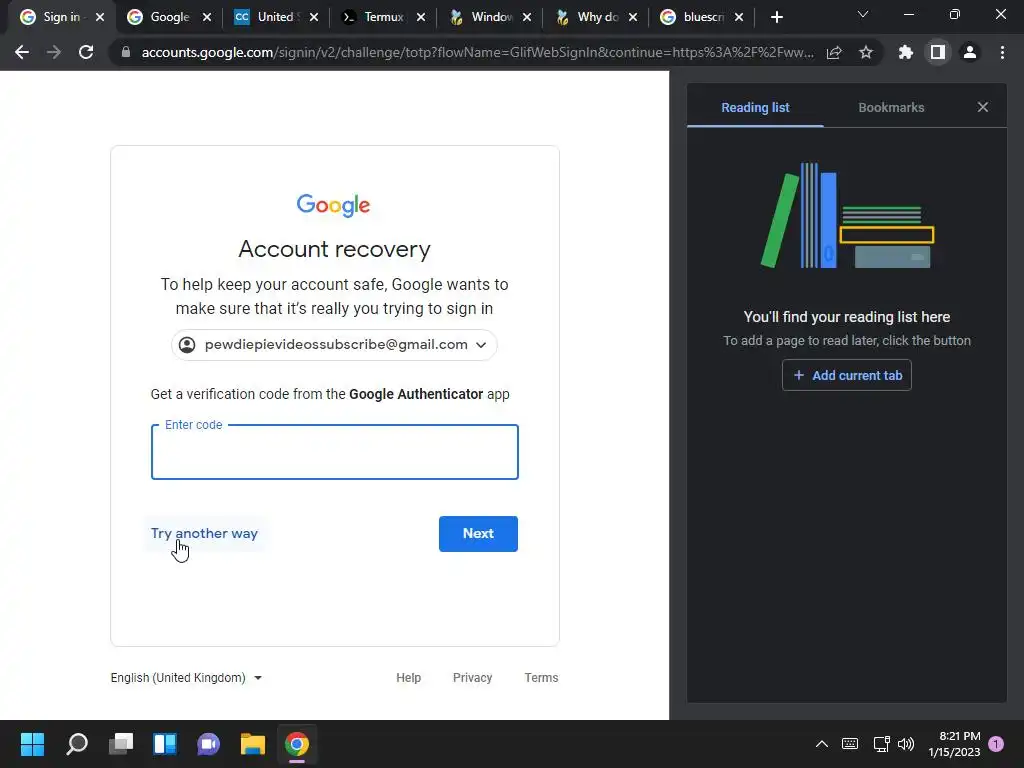Switch to the Termux tab
Screen dimensions: 1024x768
382,17
